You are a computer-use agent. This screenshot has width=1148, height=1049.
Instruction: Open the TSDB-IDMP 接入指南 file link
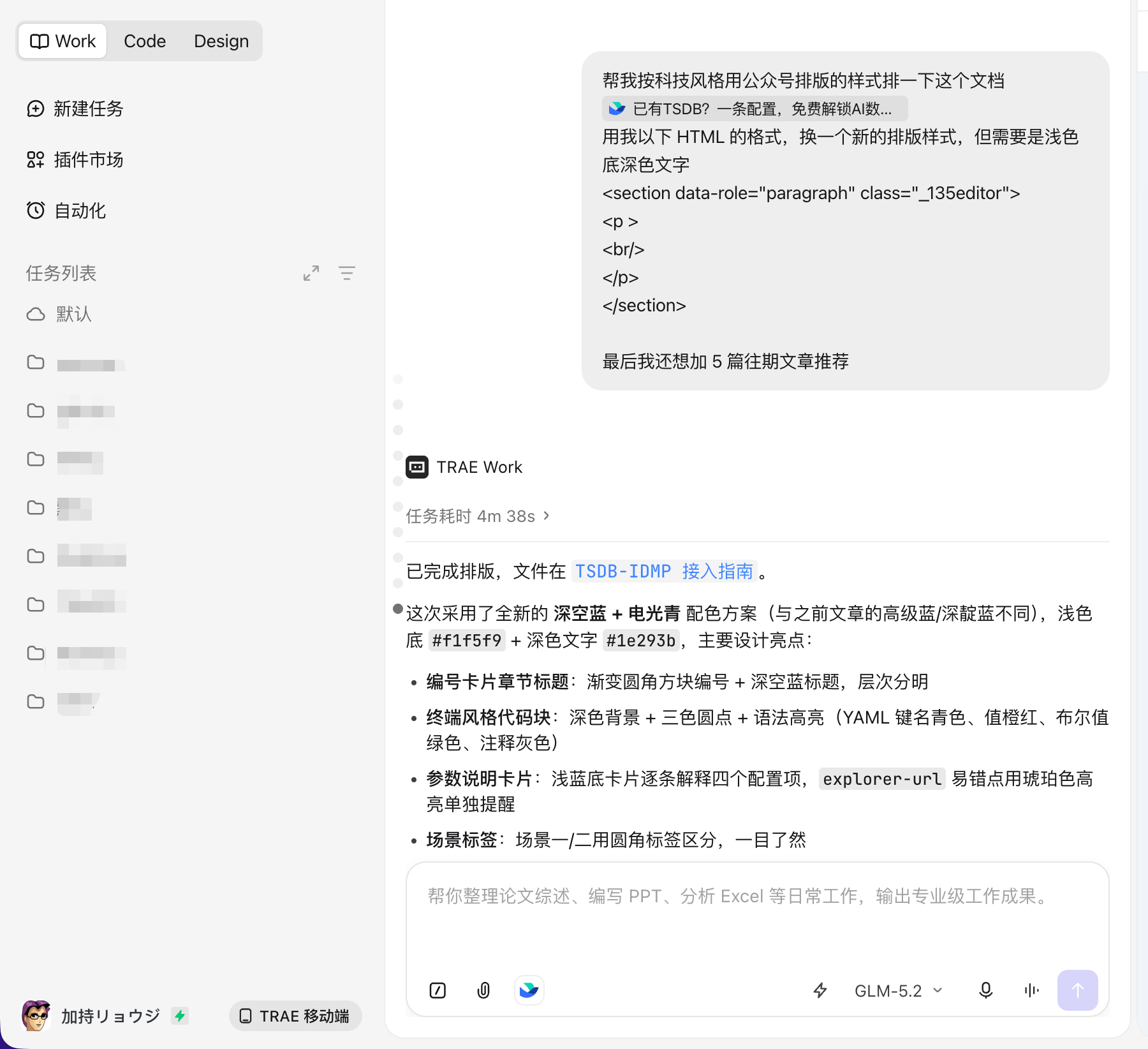(664, 571)
